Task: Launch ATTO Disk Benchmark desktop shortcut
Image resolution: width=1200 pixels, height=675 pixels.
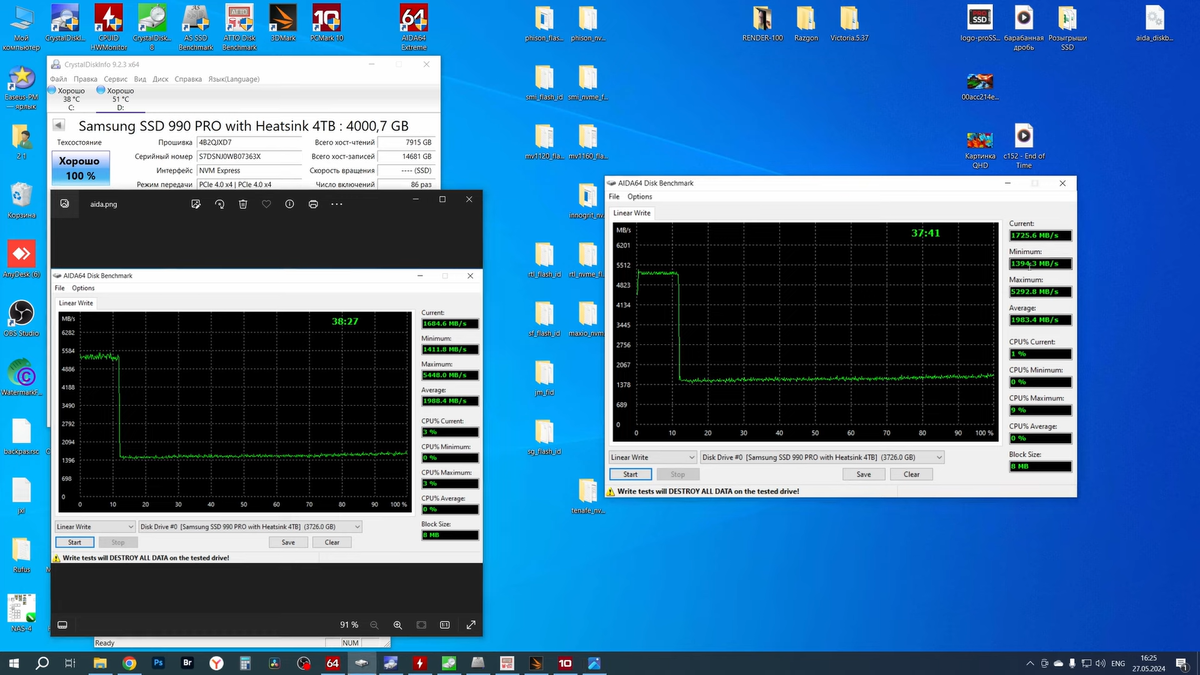Action: tap(239, 26)
